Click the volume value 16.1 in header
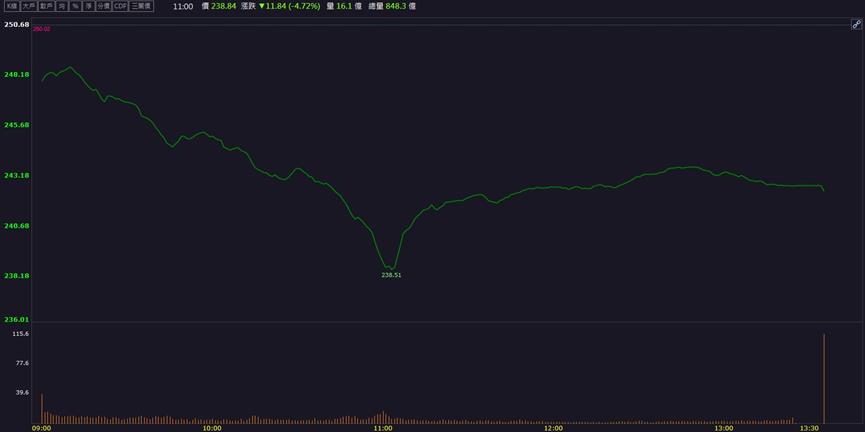This screenshot has height=432, width=865. click(344, 6)
